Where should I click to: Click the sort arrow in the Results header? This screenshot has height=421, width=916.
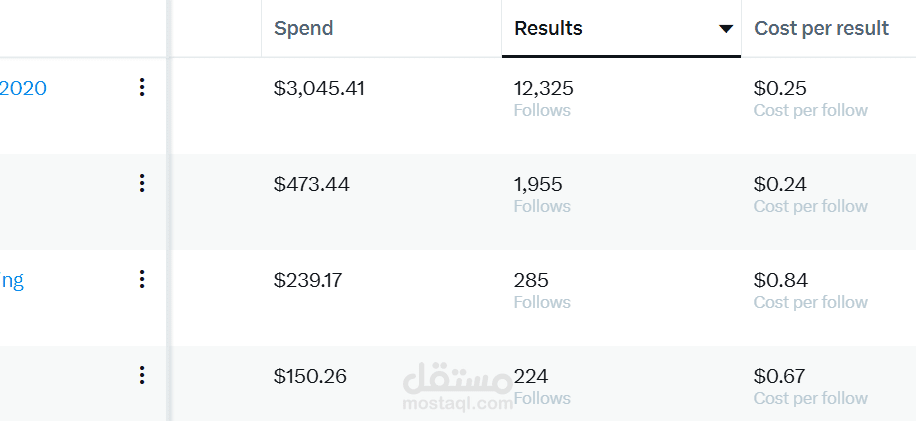726,29
